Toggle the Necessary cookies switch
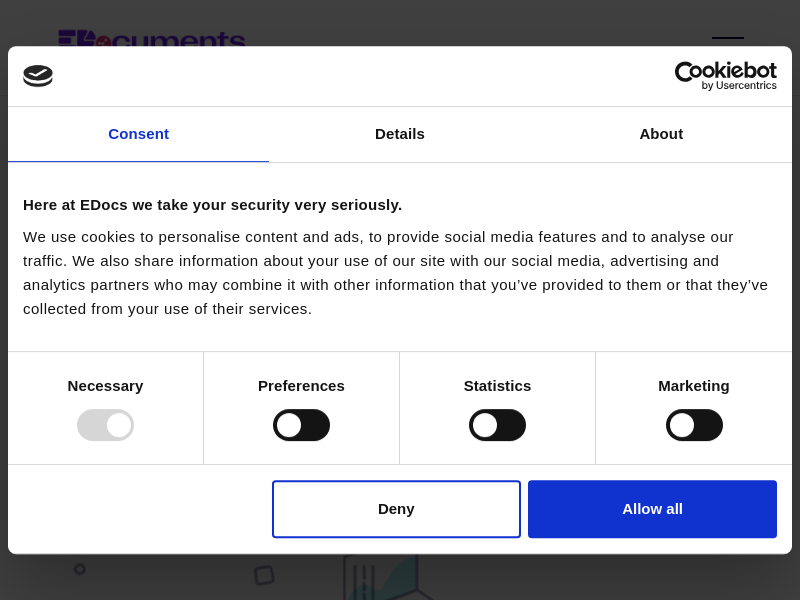 pos(105,425)
